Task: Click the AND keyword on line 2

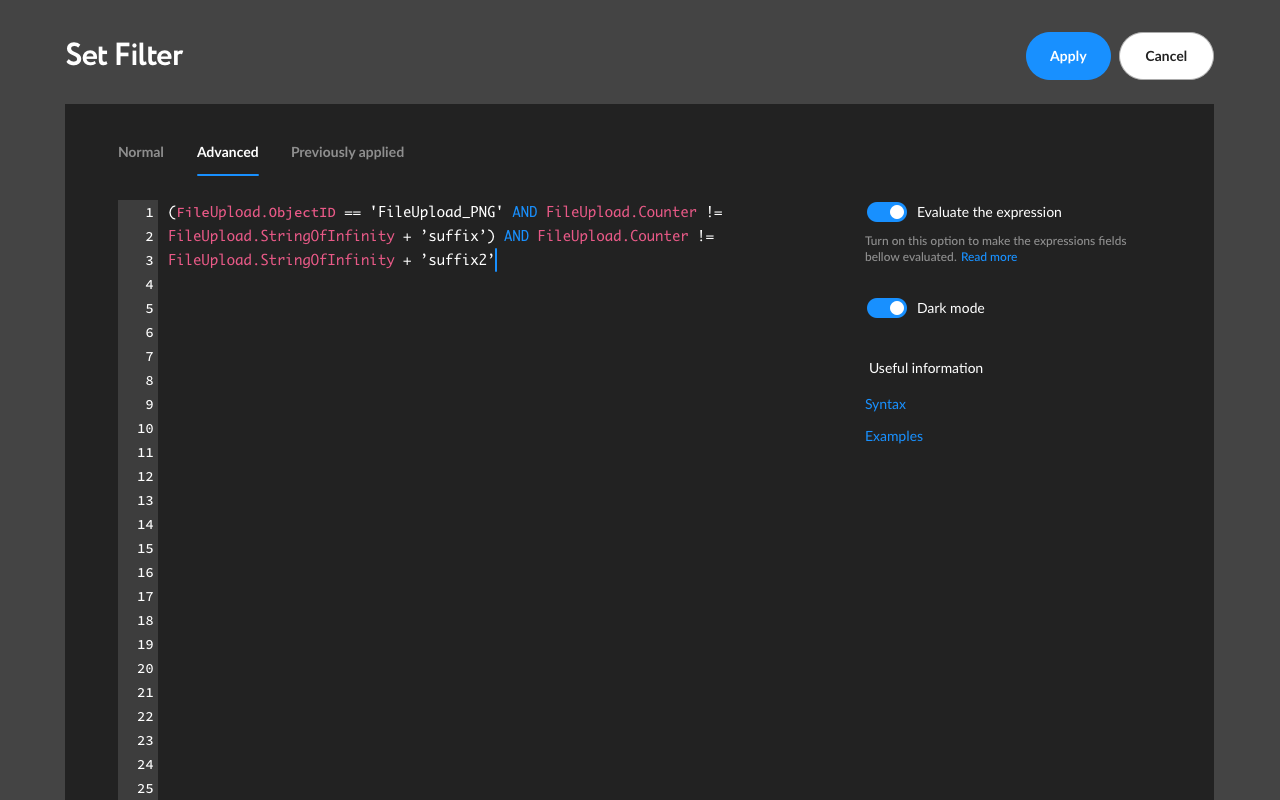Action: (x=516, y=236)
